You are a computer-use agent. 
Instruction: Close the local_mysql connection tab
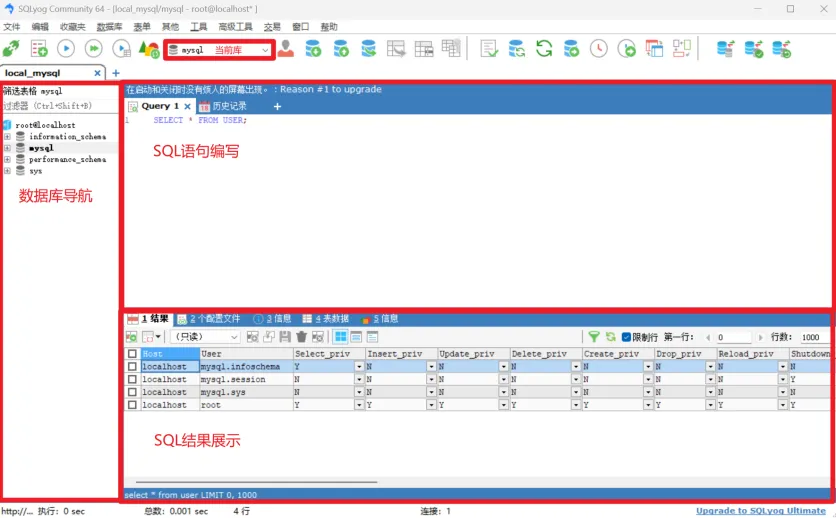point(98,73)
